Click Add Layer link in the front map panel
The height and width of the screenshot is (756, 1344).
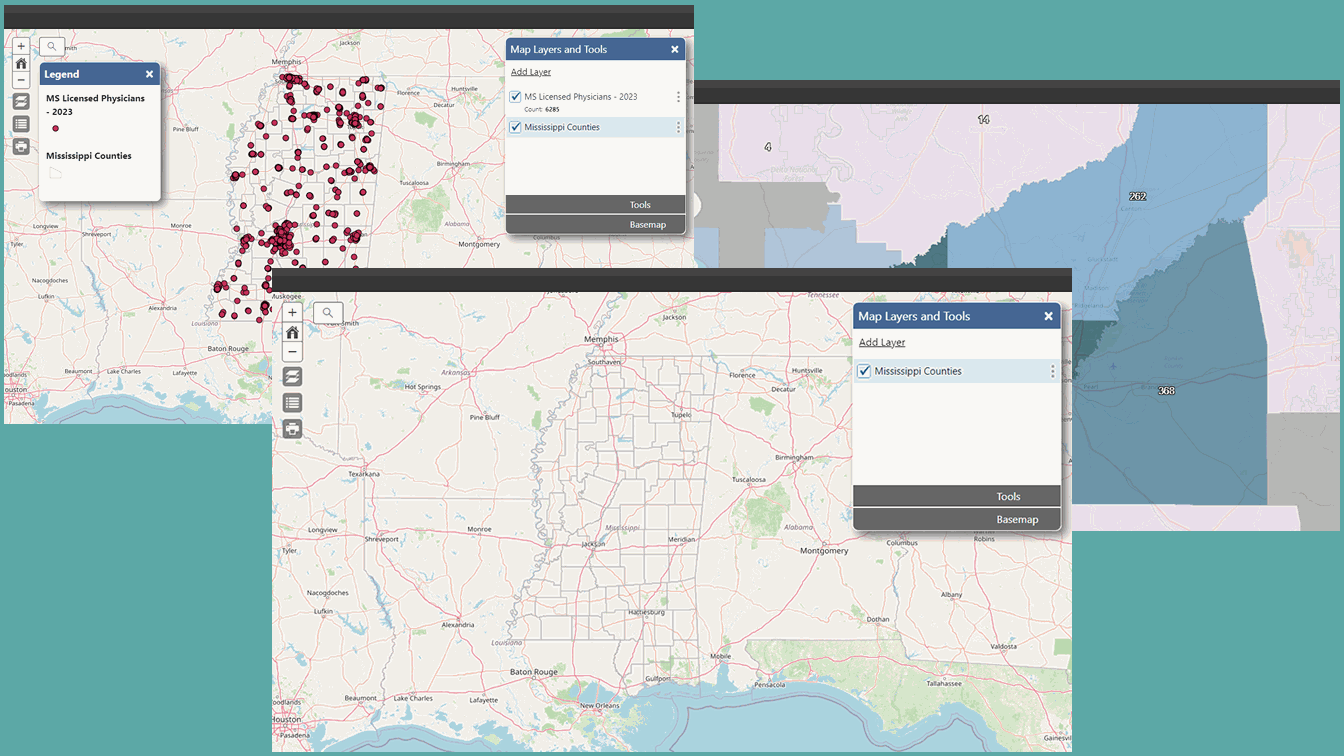click(882, 342)
